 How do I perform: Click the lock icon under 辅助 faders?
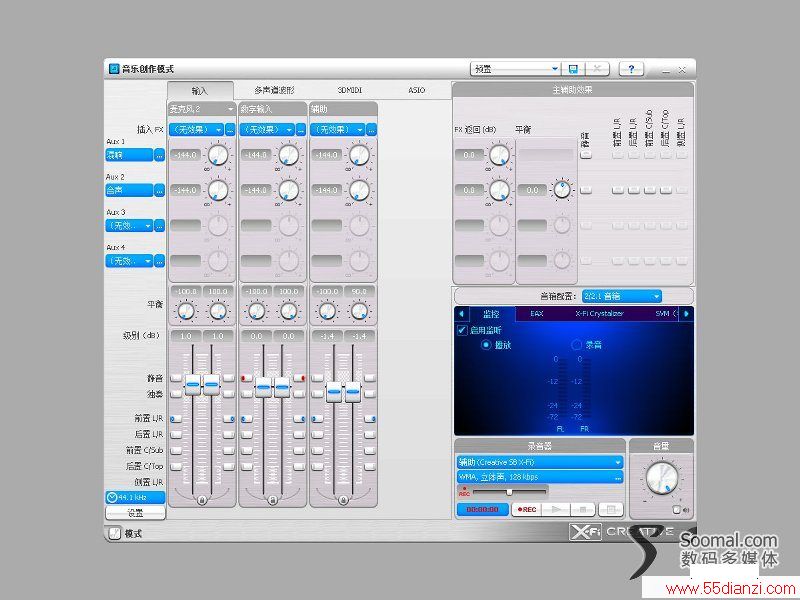pos(343,500)
